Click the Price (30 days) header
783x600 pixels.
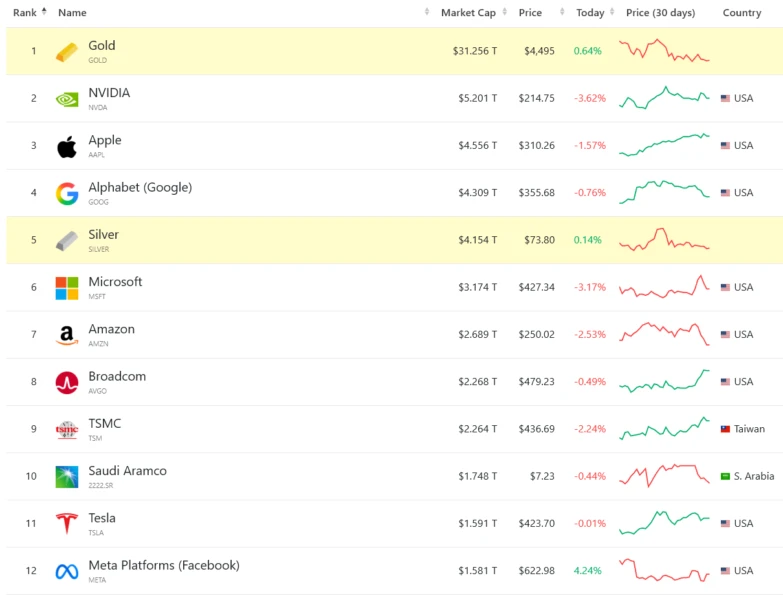pos(660,13)
